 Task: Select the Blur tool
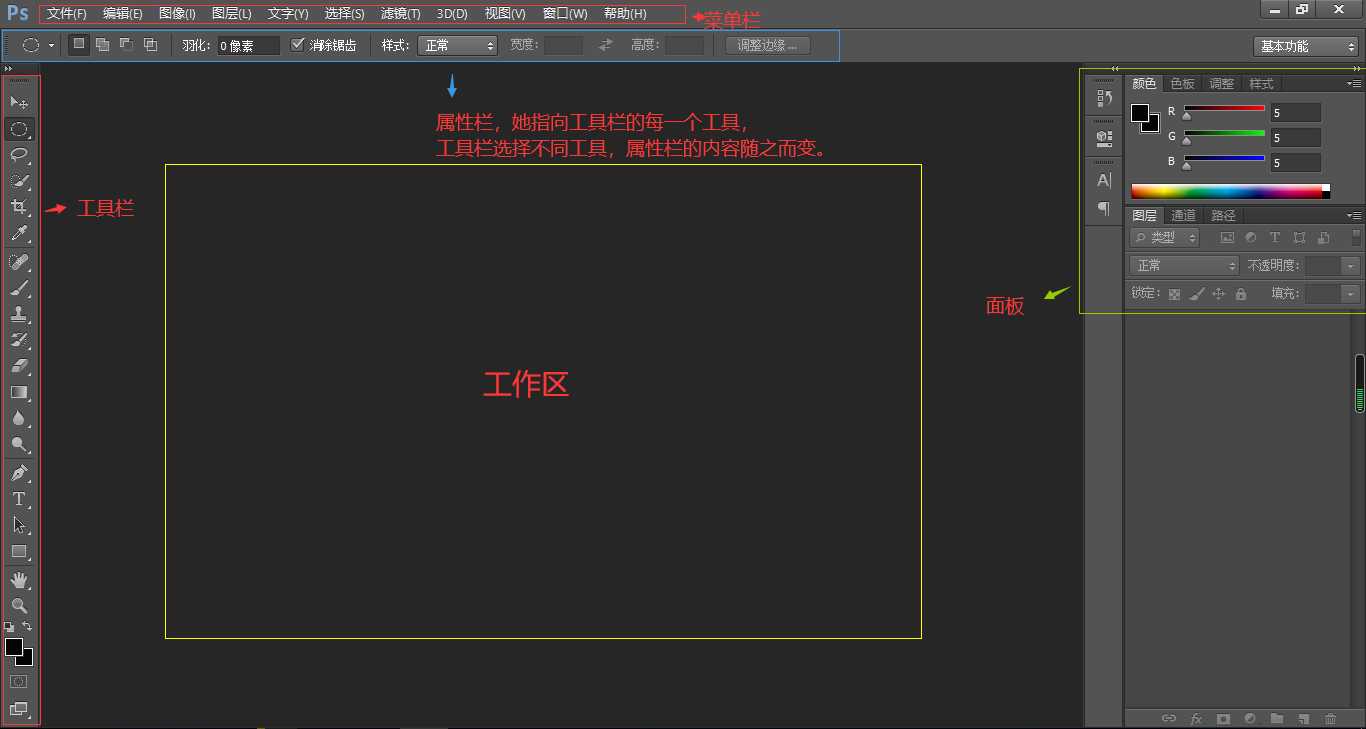click(19, 418)
